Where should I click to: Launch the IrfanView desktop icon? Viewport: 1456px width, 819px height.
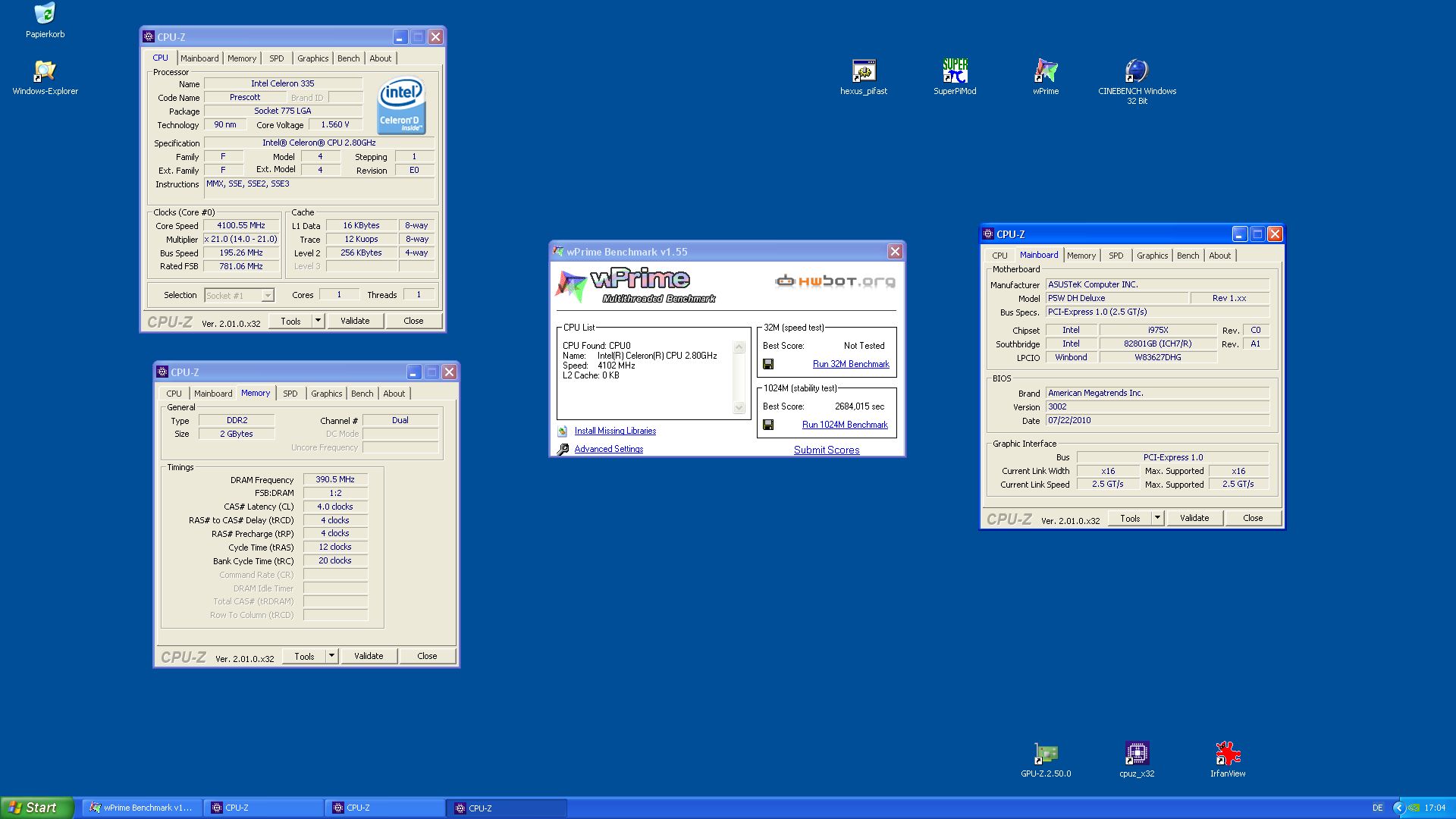[x=1228, y=754]
